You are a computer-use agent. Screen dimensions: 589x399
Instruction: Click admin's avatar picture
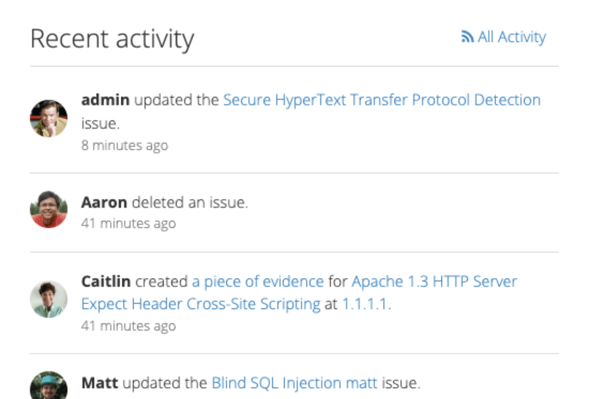coord(49,118)
